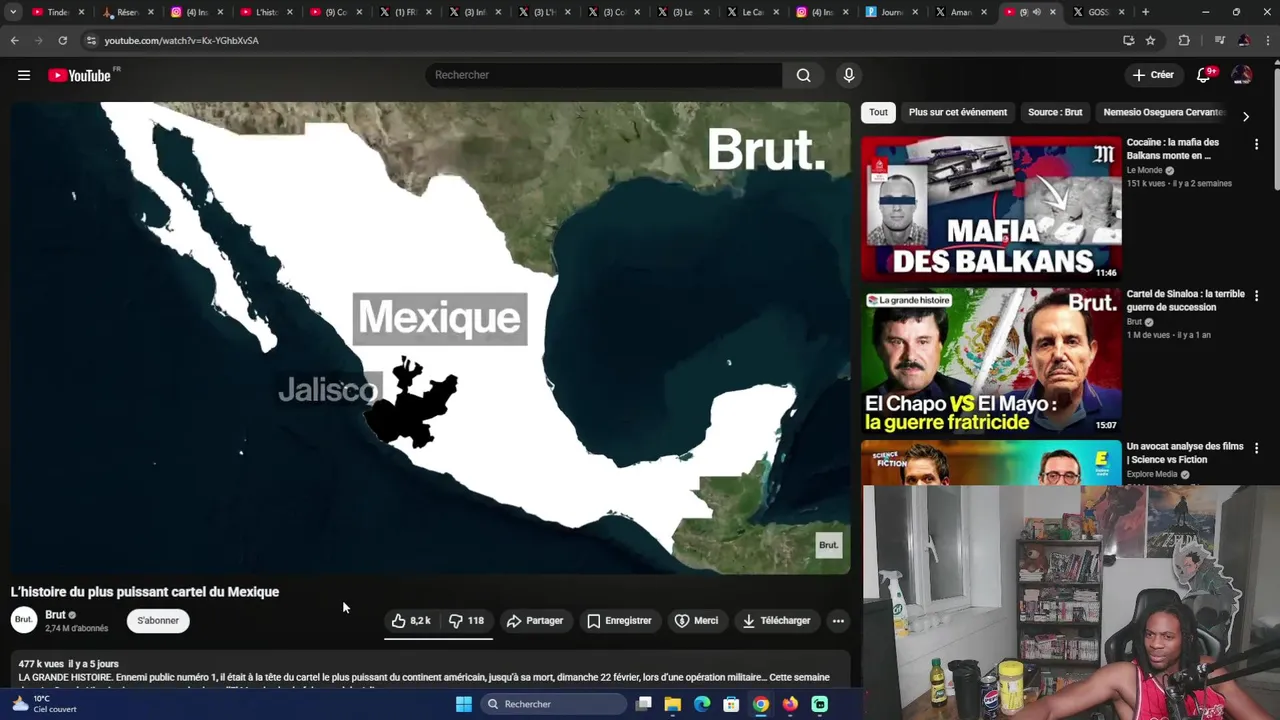The width and height of the screenshot is (1280, 720).
Task: Download the video with Télécharger
Action: point(776,621)
